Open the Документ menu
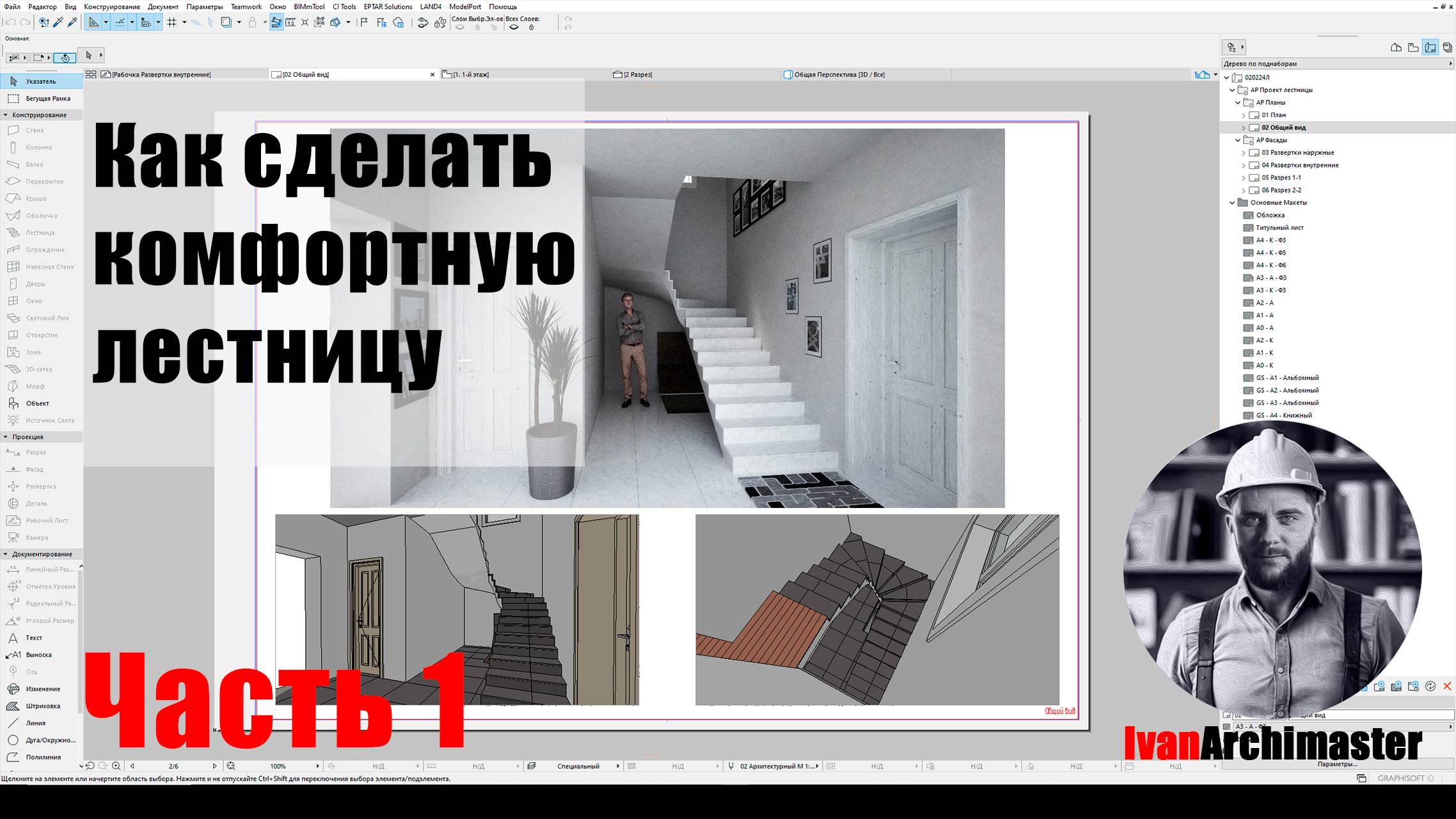Screen dimensions: 1456x819 (x=163, y=6)
